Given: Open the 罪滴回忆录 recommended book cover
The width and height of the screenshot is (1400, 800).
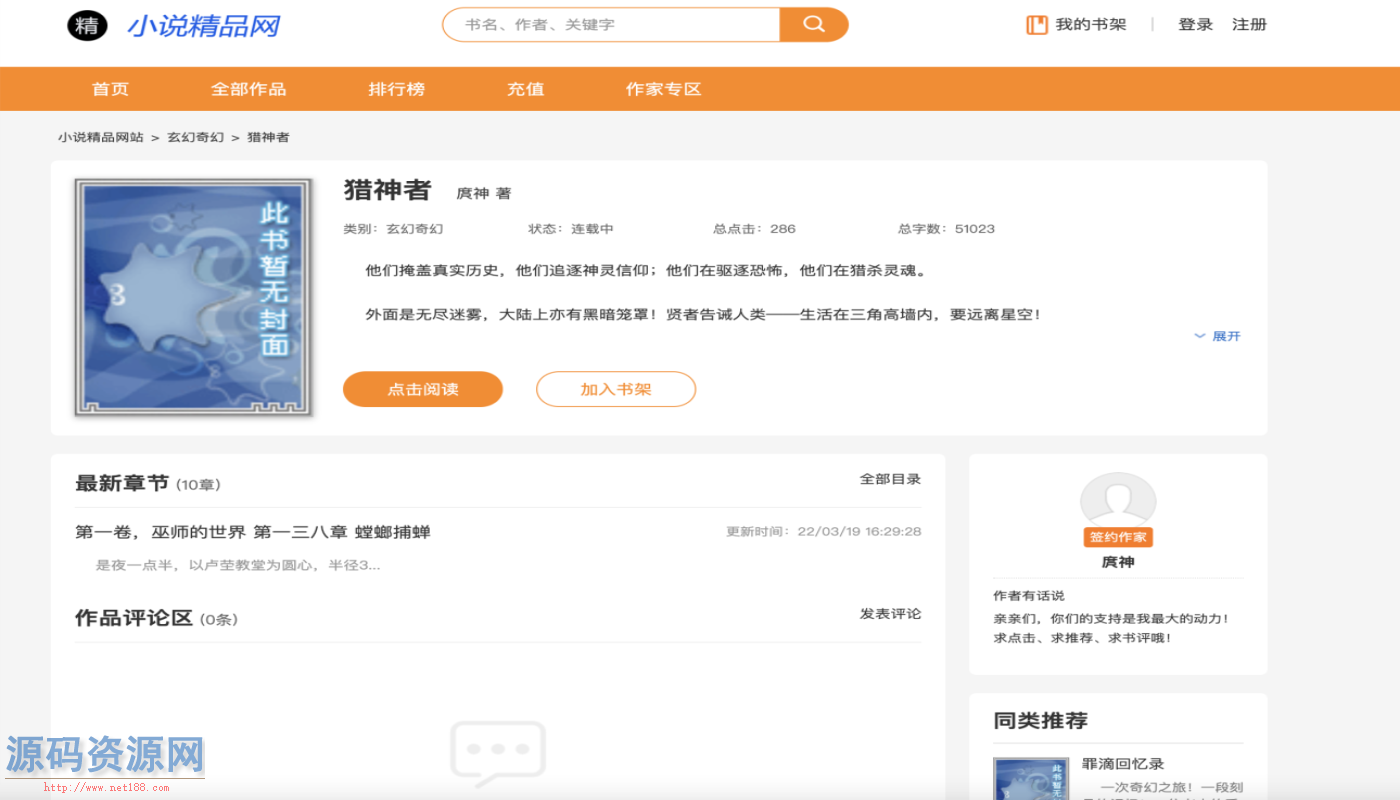Looking at the screenshot, I should 1030,778.
